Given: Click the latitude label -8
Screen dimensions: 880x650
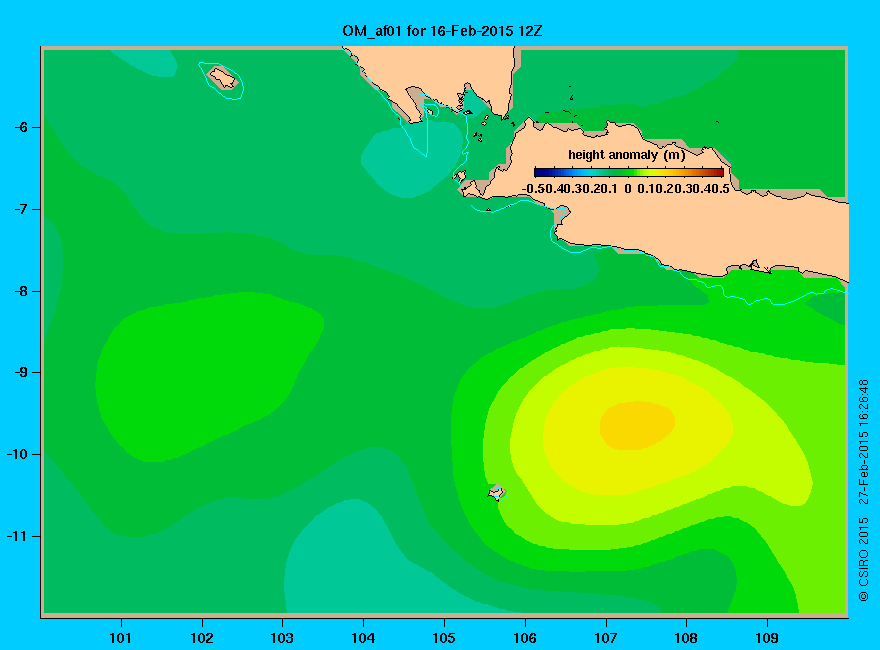Looking at the screenshot, I should coord(21,291).
